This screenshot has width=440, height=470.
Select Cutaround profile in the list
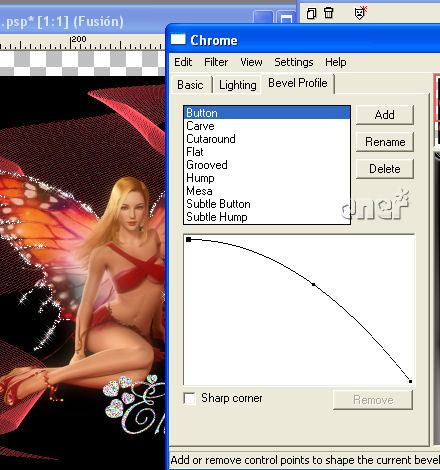pos(267,139)
